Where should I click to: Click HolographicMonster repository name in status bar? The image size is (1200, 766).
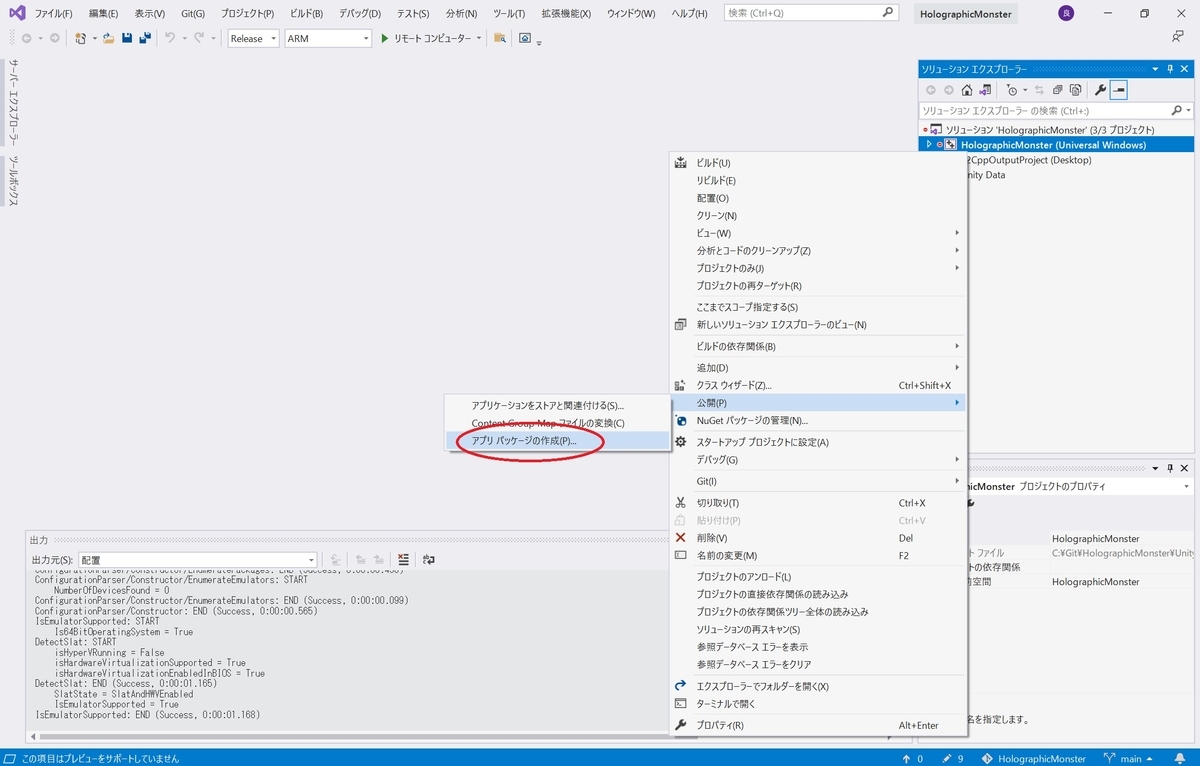click(1032, 758)
